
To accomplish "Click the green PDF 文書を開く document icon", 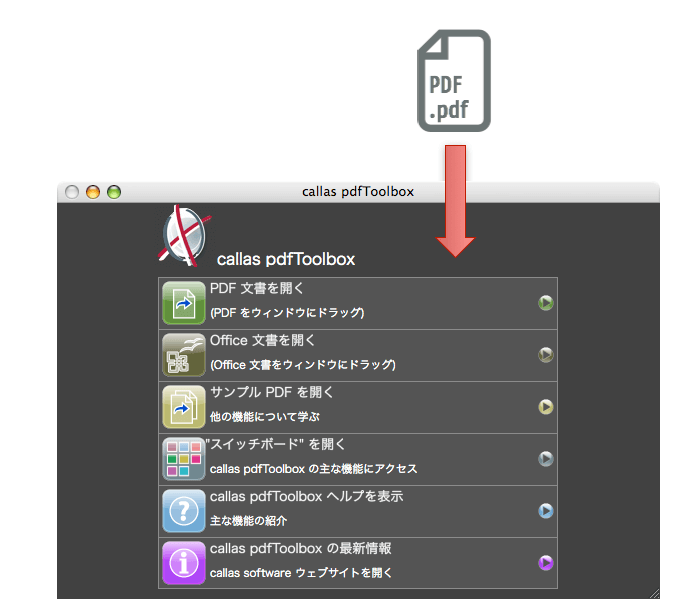I will pos(183,303).
